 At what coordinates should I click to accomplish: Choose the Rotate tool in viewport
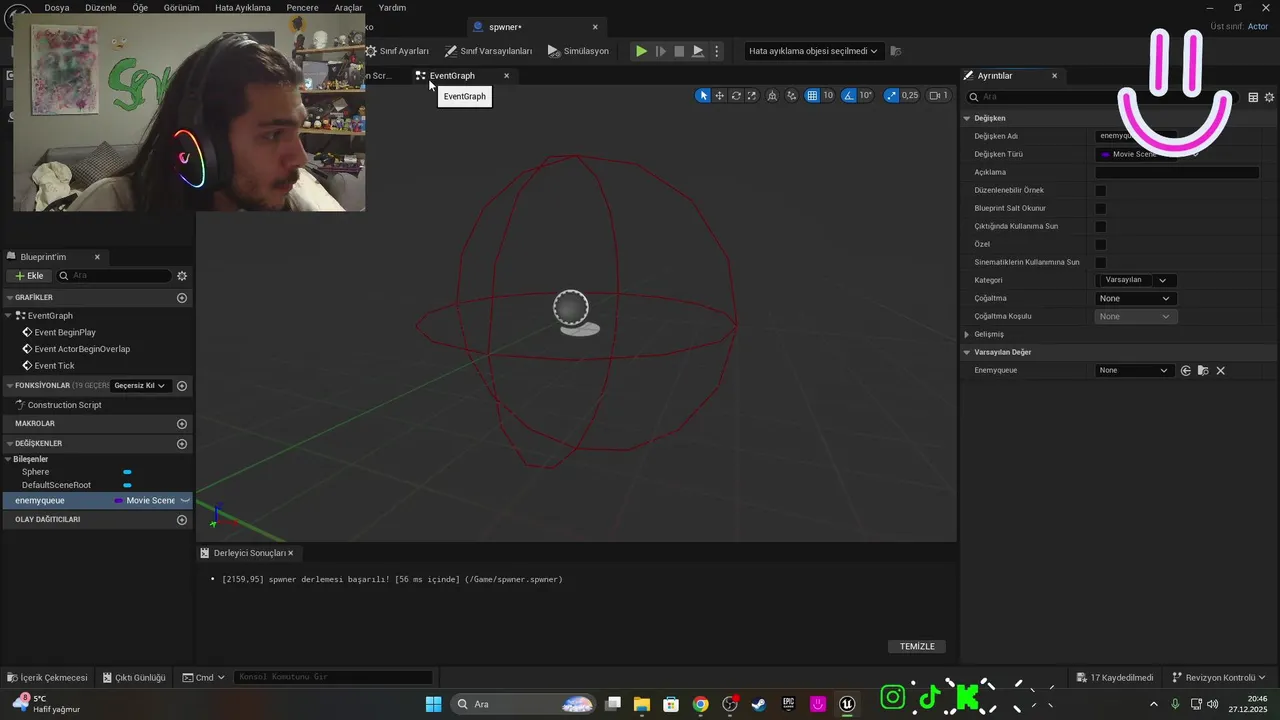(x=736, y=96)
